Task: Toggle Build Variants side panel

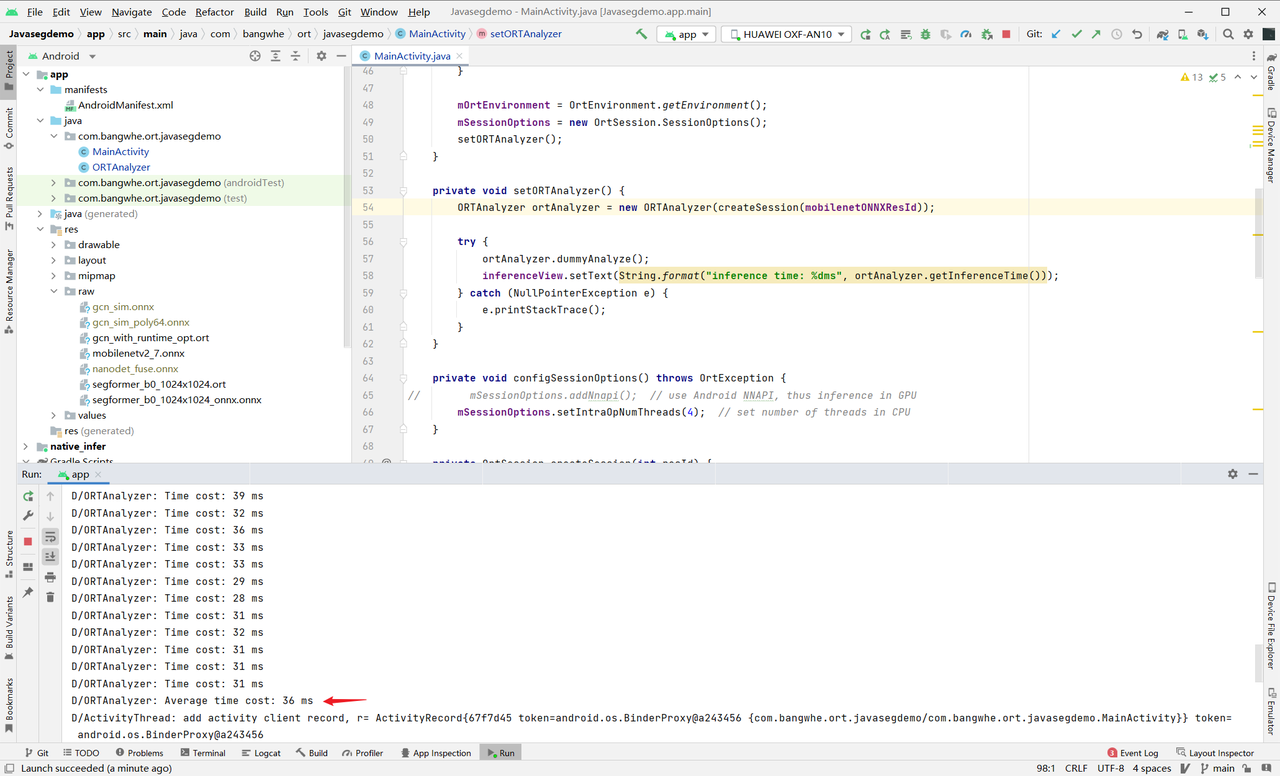Action: click(9, 628)
